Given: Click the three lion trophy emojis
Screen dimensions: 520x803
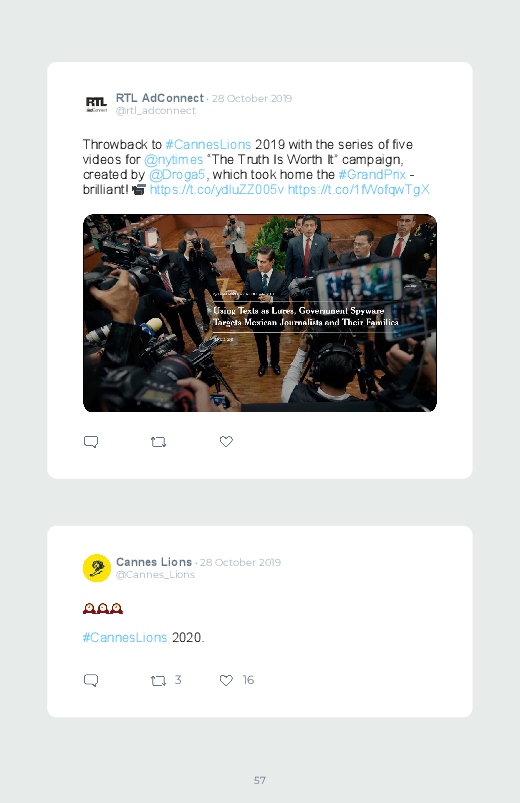Looking at the screenshot, I should 103,608.
